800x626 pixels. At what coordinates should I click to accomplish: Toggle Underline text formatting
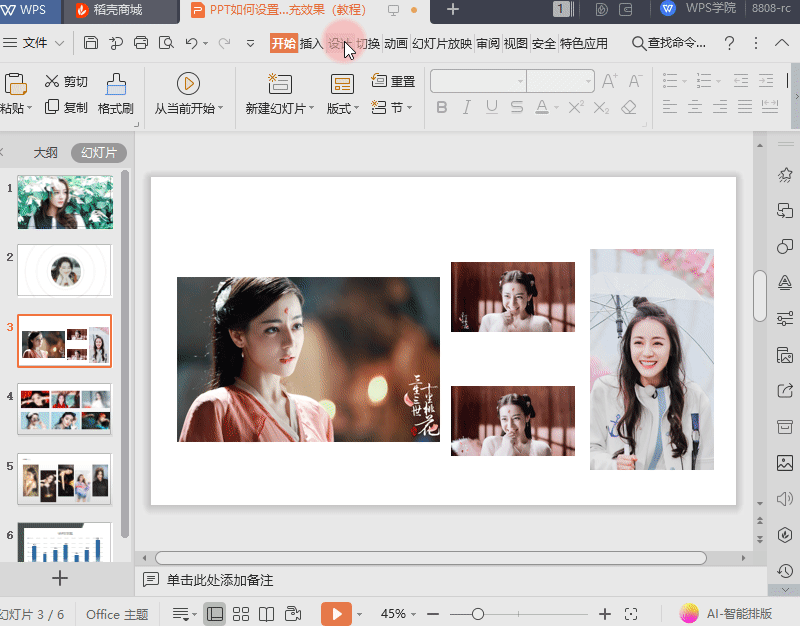(491, 108)
